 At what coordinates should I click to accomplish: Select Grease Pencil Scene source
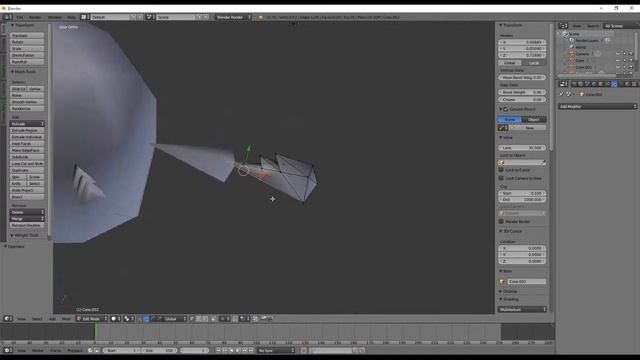tap(510, 120)
